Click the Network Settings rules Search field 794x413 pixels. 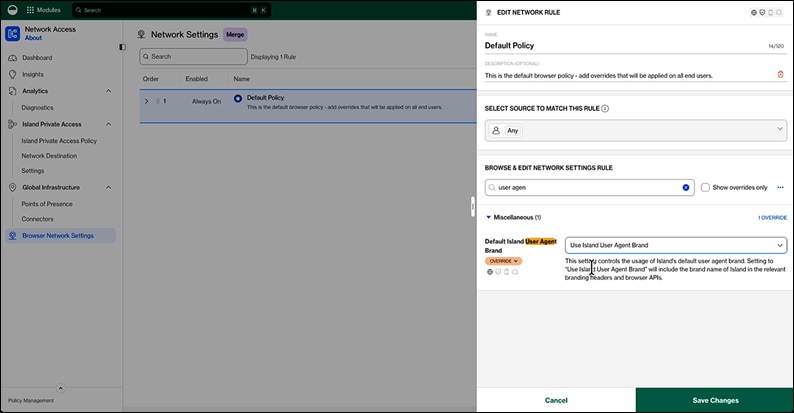click(x=193, y=57)
